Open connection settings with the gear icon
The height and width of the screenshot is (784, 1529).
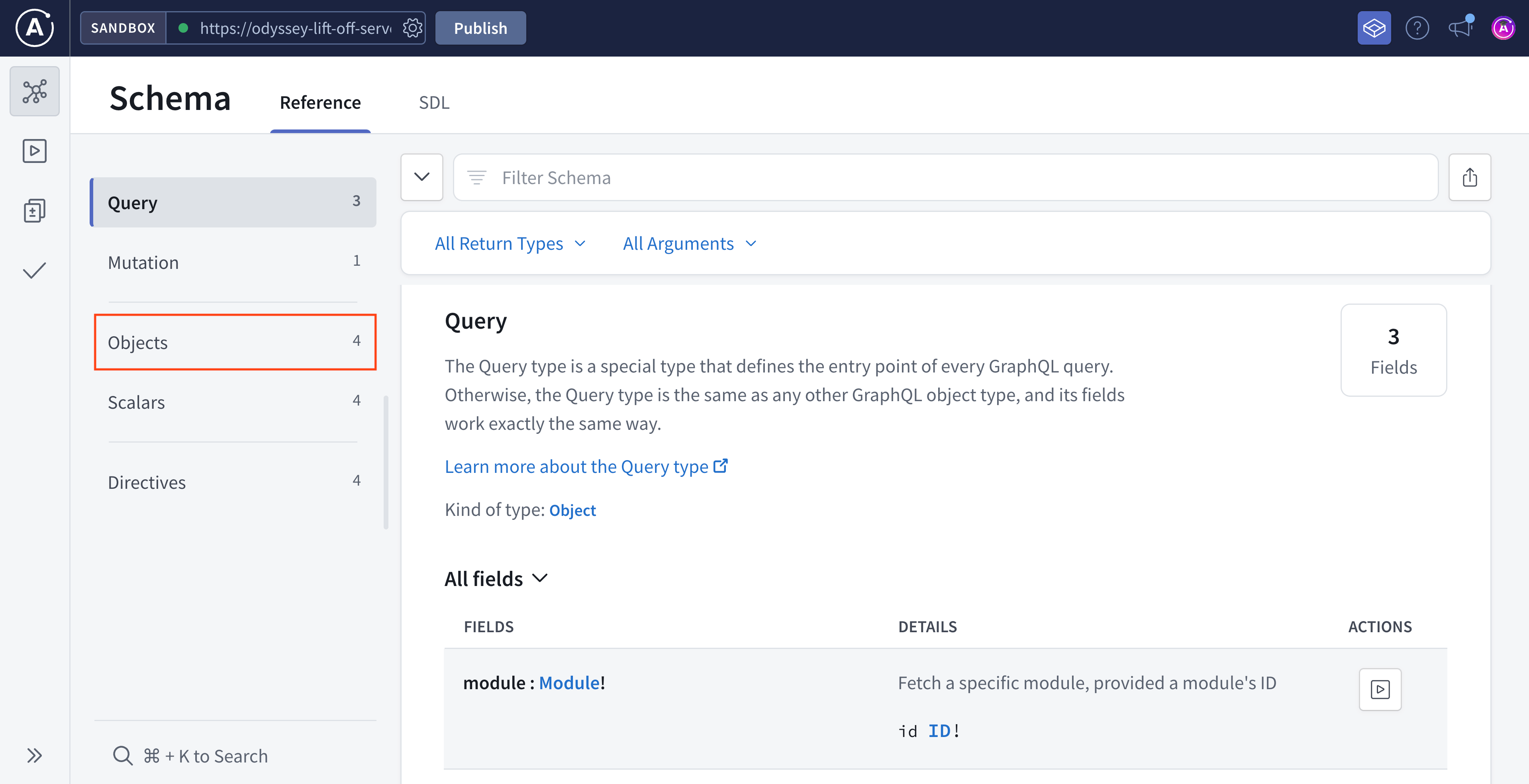pyautogui.click(x=412, y=27)
